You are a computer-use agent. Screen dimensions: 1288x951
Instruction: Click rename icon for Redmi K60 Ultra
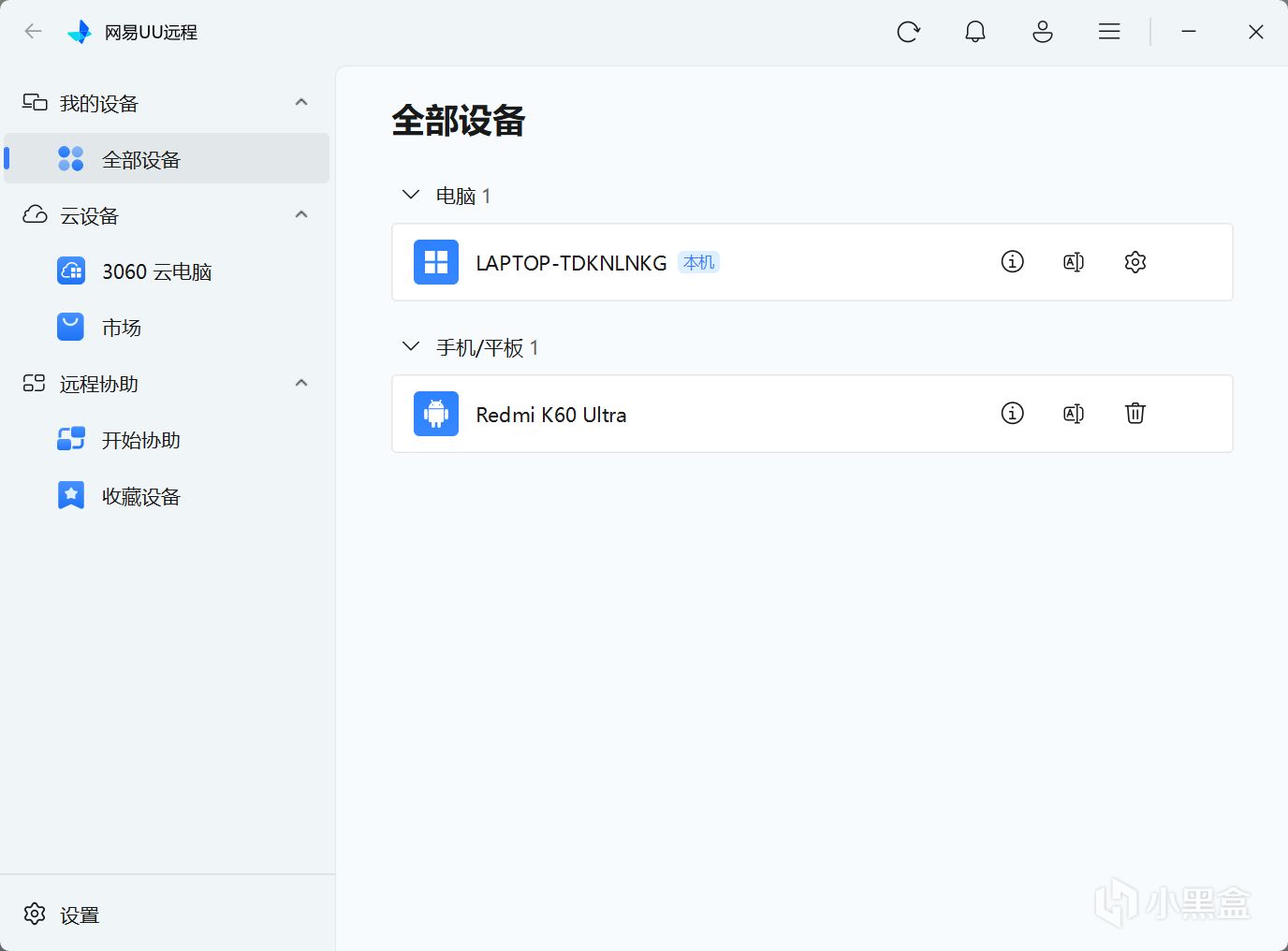(1074, 414)
